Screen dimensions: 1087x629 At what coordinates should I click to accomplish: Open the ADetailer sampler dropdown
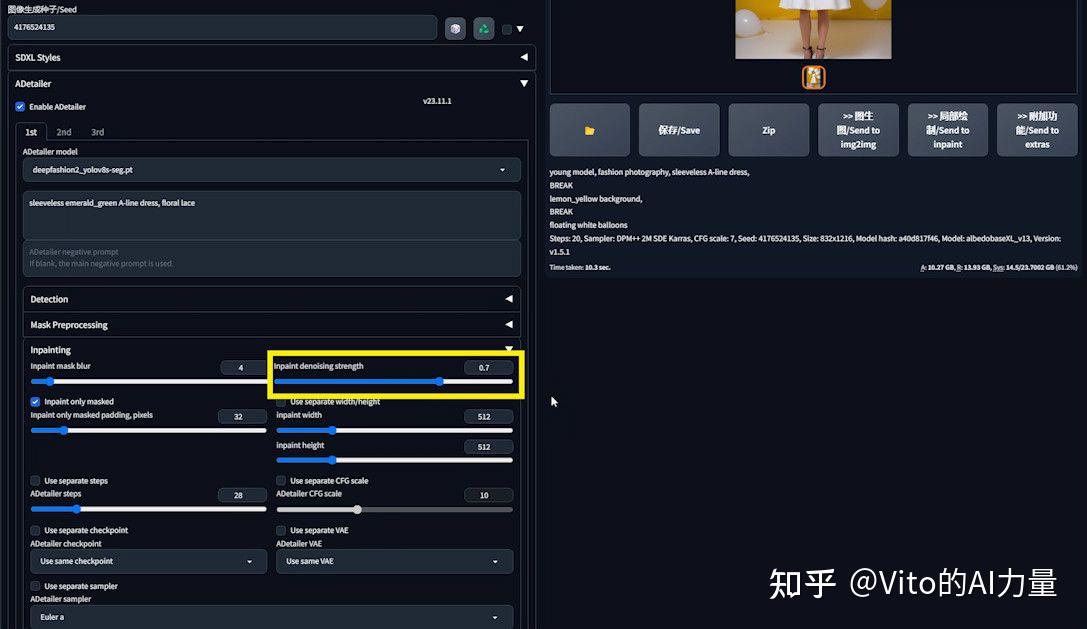click(271, 617)
